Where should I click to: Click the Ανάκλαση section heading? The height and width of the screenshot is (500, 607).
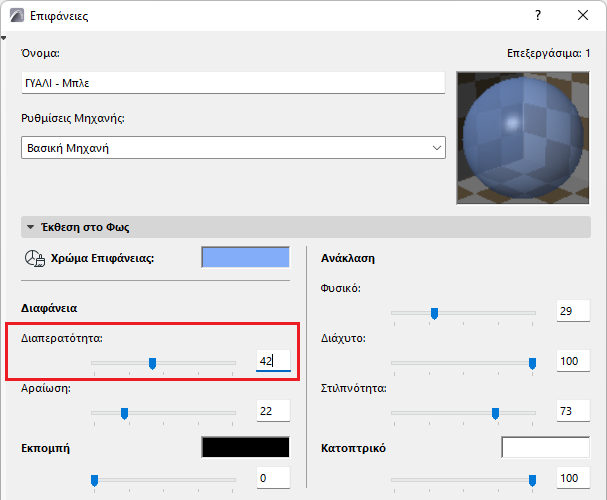[348, 258]
